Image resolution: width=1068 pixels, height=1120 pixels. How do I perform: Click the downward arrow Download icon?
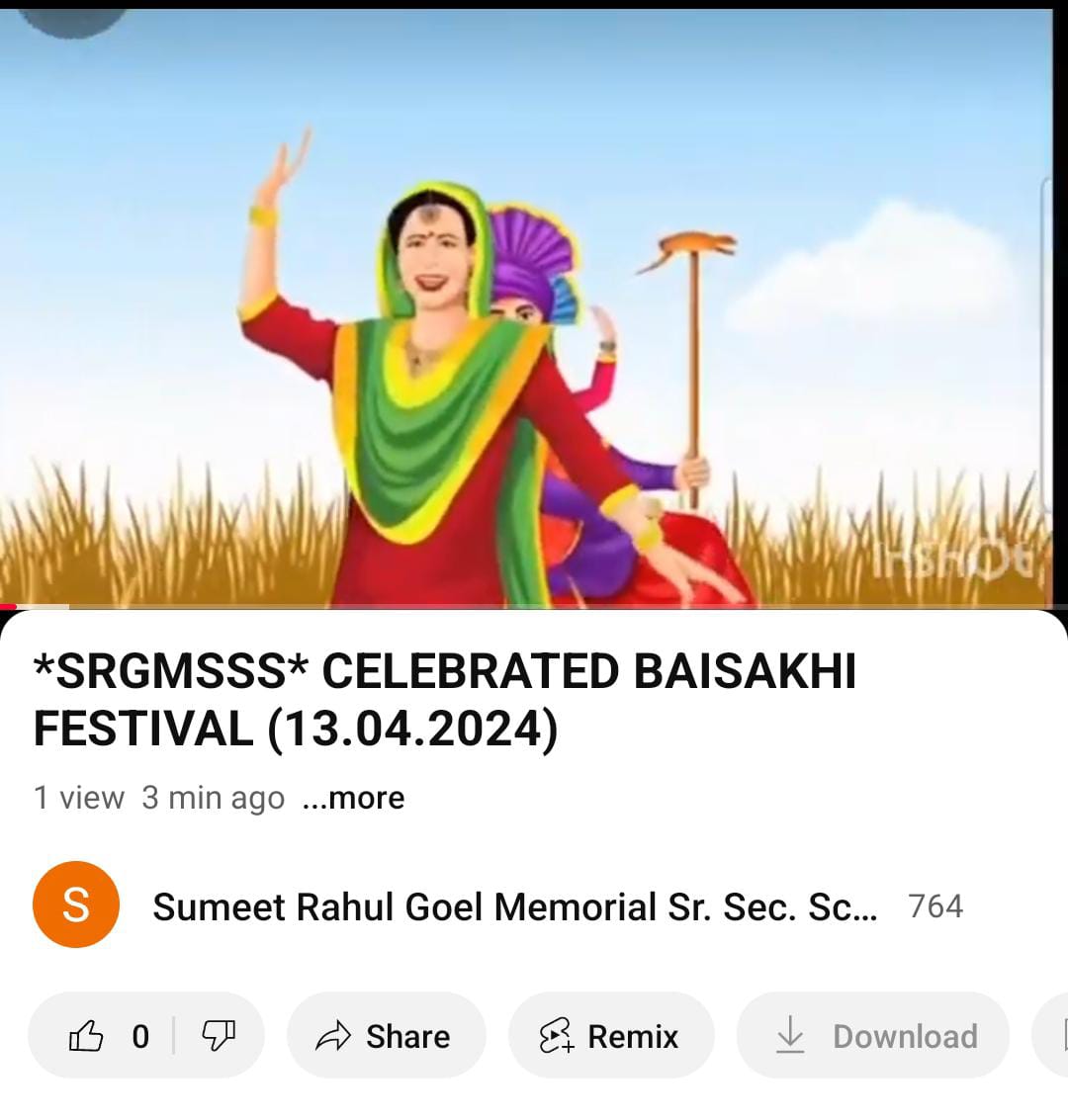click(790, 1035)
